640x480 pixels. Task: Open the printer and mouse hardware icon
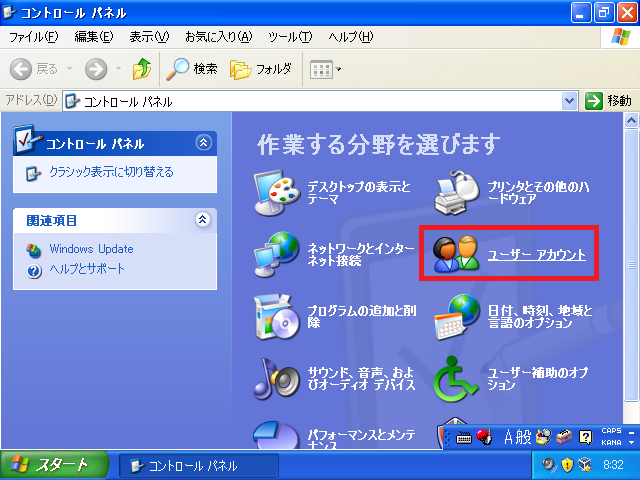tap(457, 193)
